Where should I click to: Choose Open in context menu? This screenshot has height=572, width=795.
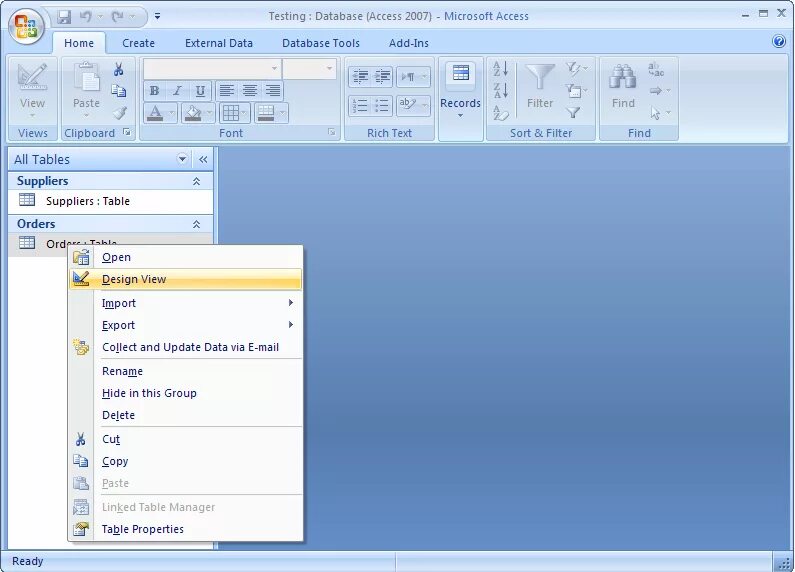pyautogui.click(x=186, y=257)
